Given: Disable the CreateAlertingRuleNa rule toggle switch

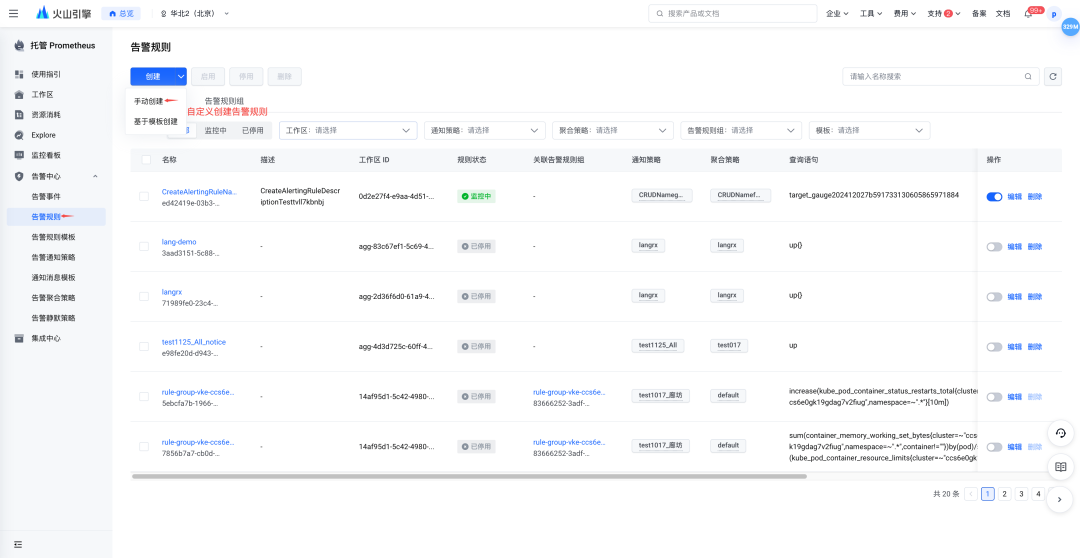Looking at the screenshot, I should click(994, 197).
